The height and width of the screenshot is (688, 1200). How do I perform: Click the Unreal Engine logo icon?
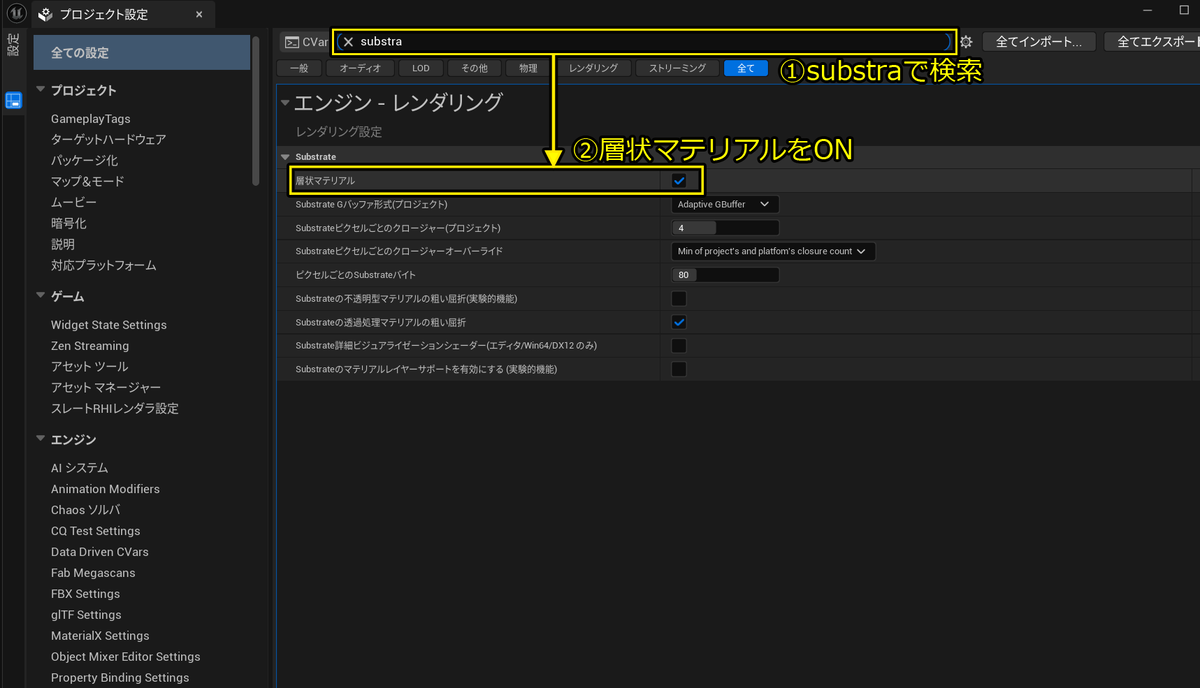(x=14, y=14)
